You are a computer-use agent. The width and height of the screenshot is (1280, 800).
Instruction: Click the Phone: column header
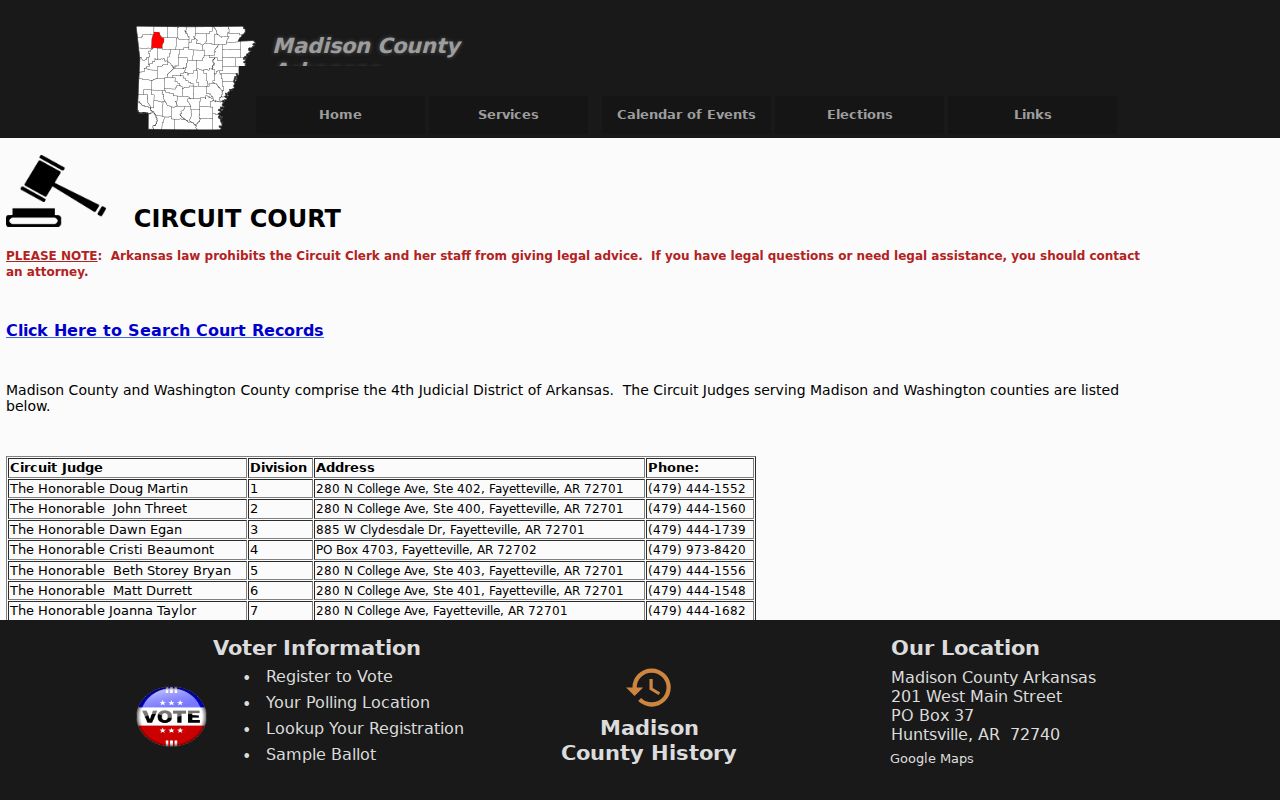(x=700, y=467)
